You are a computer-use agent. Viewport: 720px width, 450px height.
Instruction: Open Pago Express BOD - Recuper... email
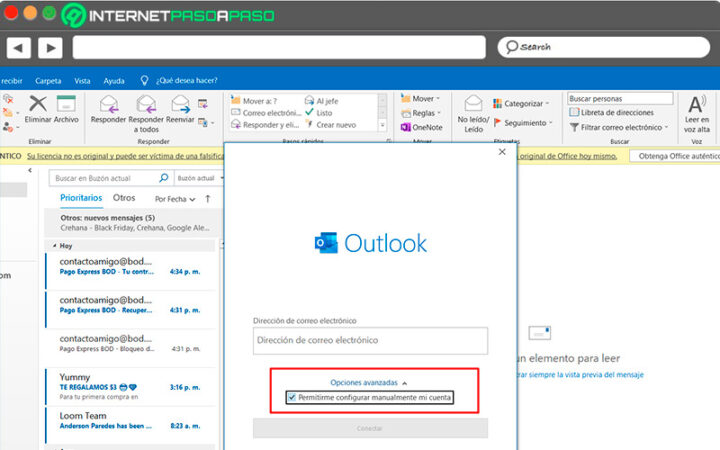coord(130,309)
